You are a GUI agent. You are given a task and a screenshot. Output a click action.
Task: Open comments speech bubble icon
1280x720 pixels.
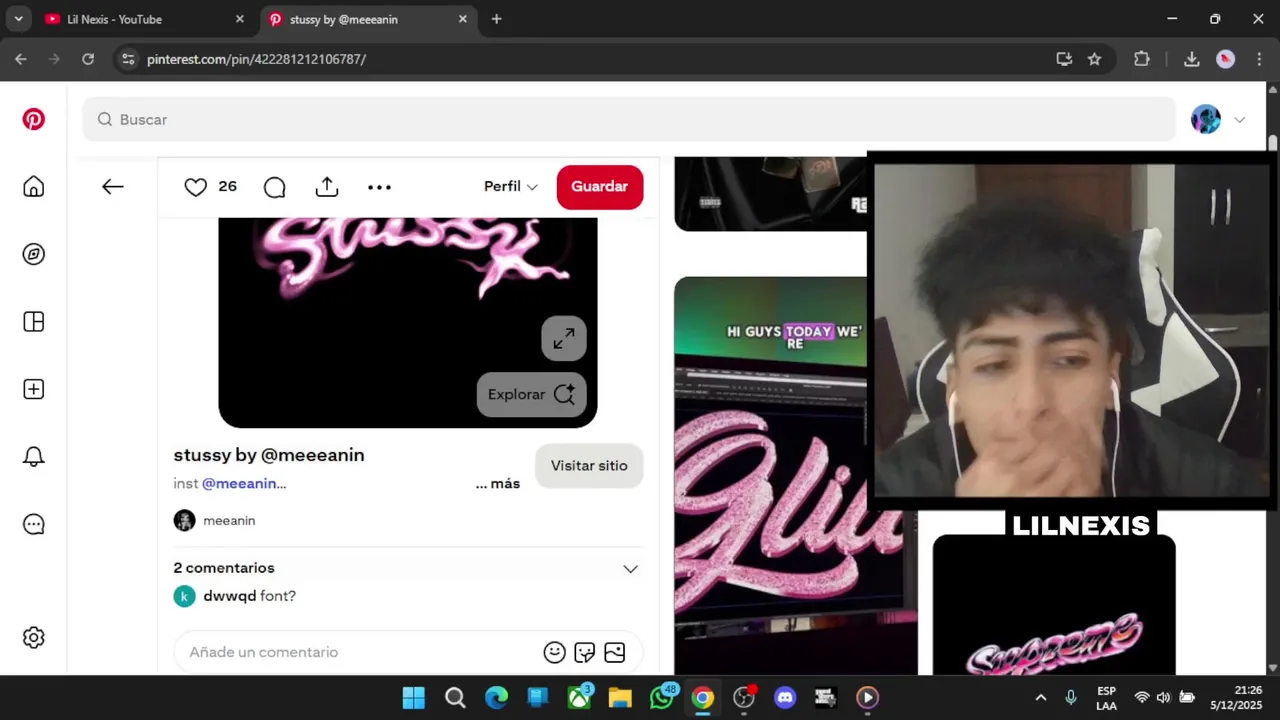[275, 187]
